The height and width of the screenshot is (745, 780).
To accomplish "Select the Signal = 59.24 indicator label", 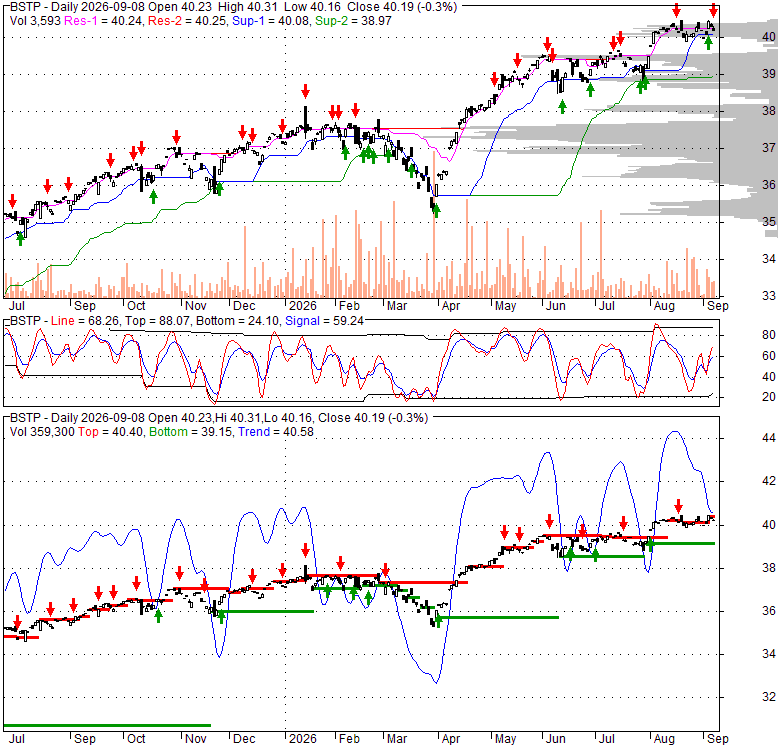I will (324, 321).
